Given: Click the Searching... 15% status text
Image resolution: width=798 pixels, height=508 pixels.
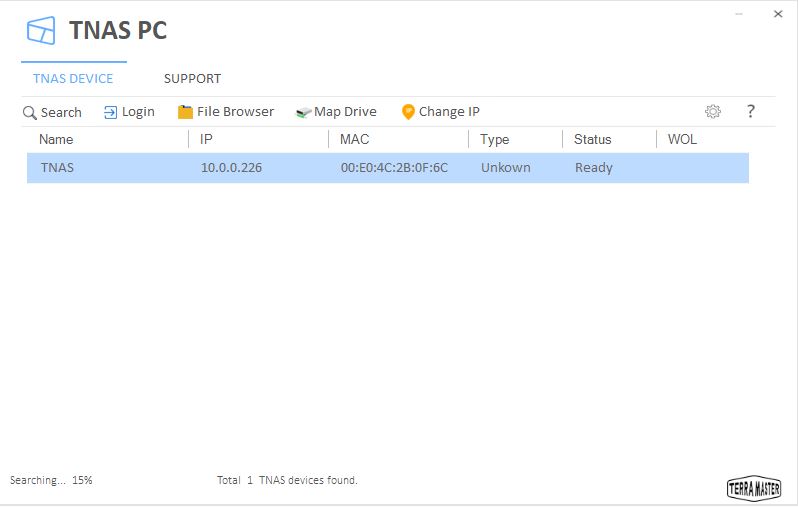Looking at the screenshot, I should (x=51, y=480).
